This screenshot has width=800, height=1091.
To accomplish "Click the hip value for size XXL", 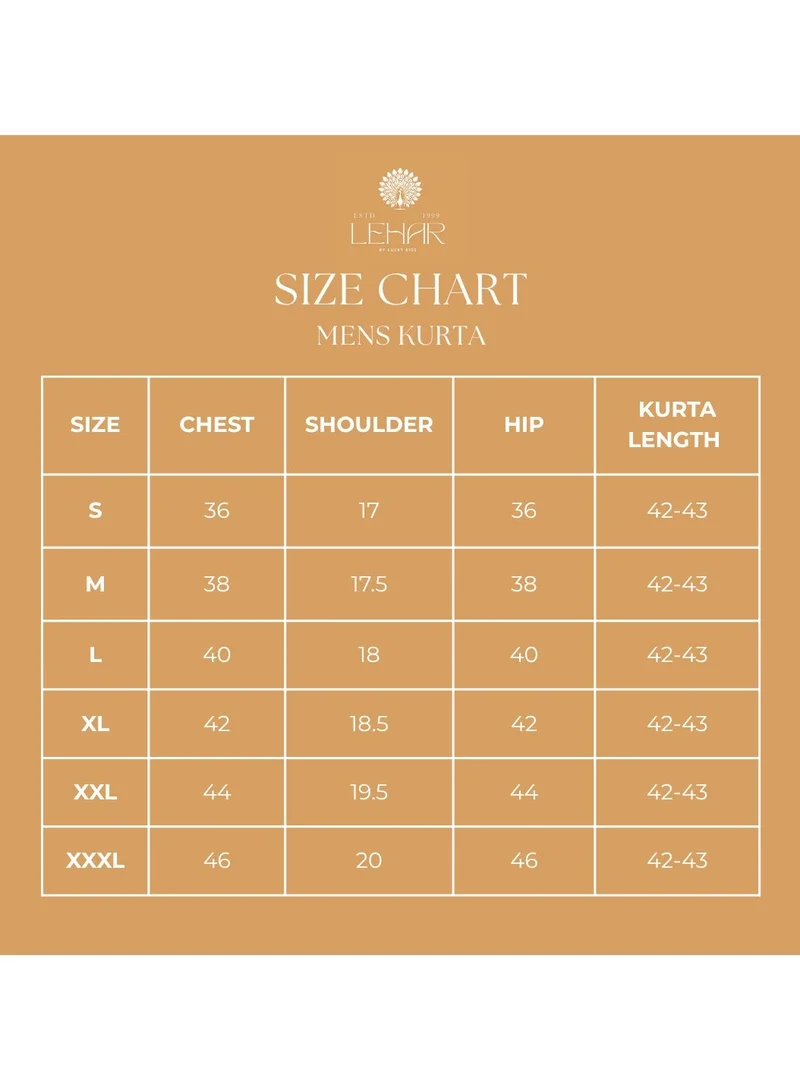I will (524, 792).
